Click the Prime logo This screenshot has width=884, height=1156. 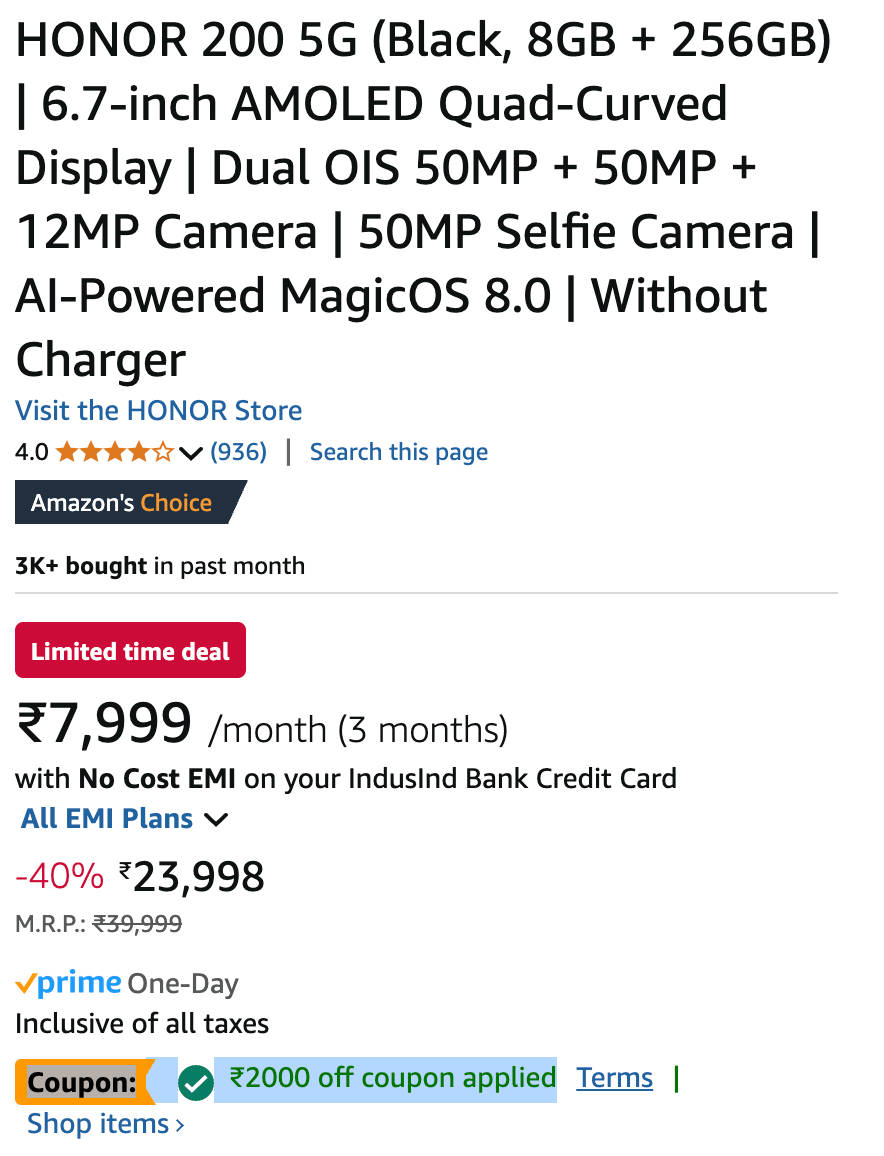(68, 983)
